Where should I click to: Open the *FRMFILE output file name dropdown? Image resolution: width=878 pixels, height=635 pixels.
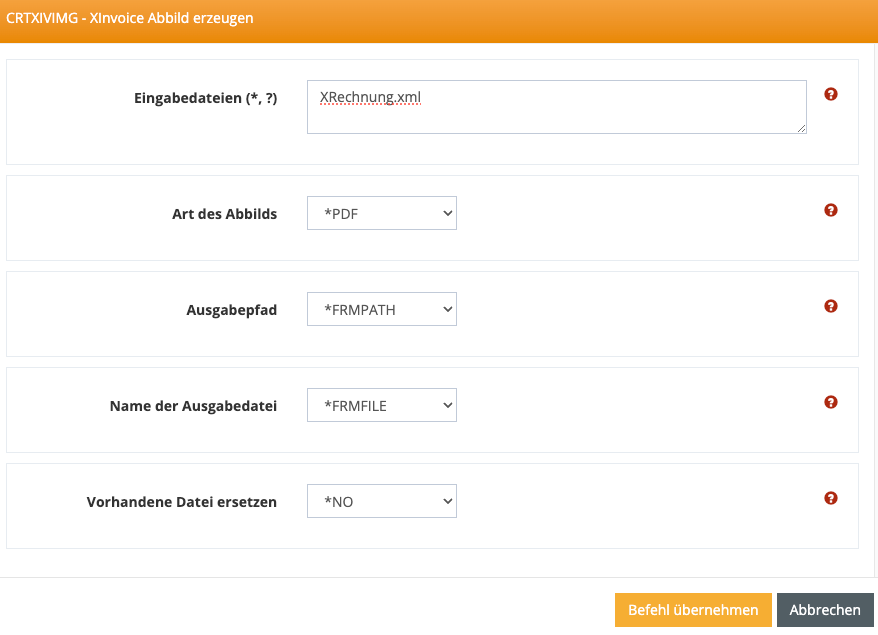pyautogui.click(x=381, y=405)
